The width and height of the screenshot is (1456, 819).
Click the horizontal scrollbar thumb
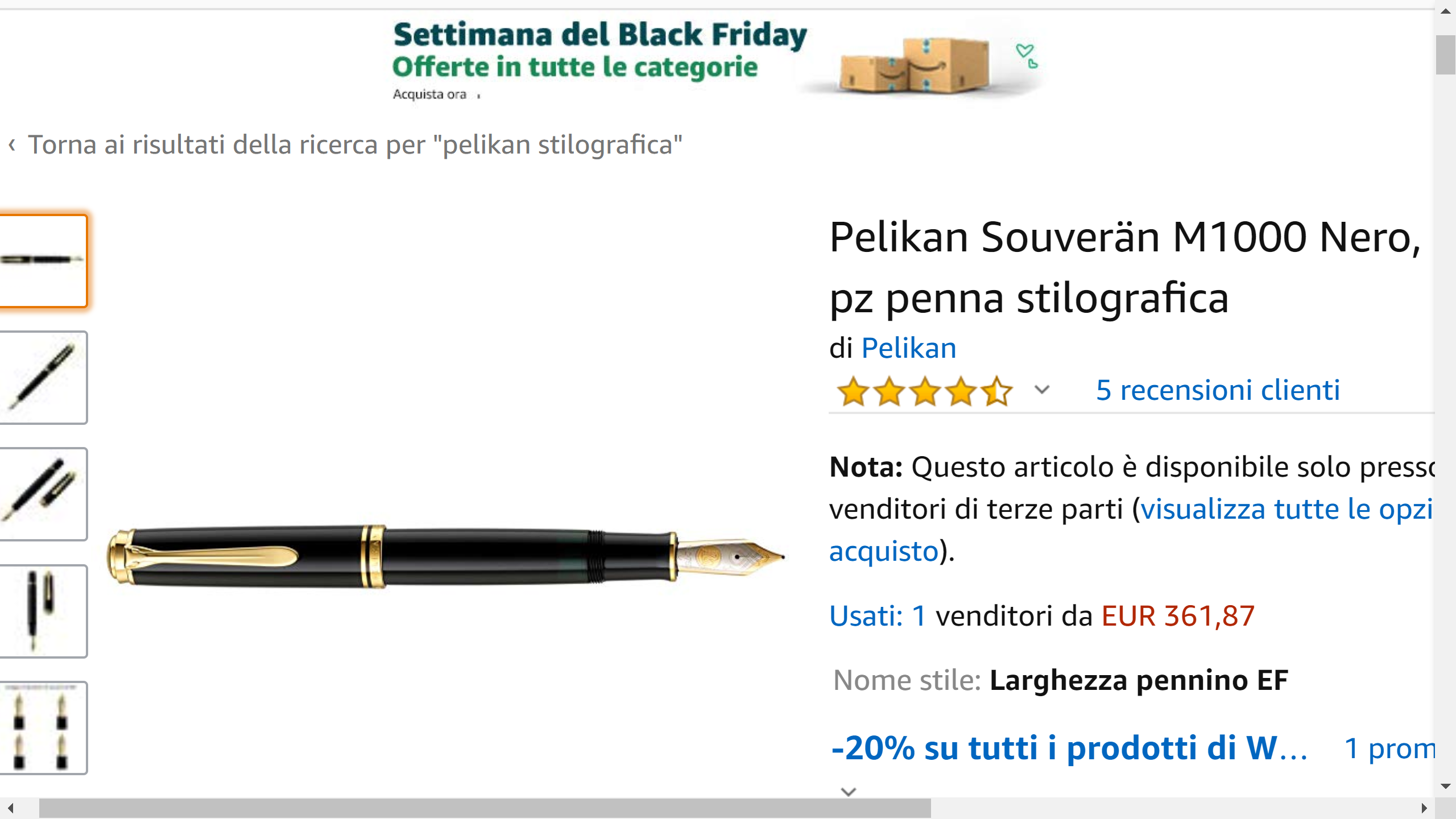click(x=485, y=808)
